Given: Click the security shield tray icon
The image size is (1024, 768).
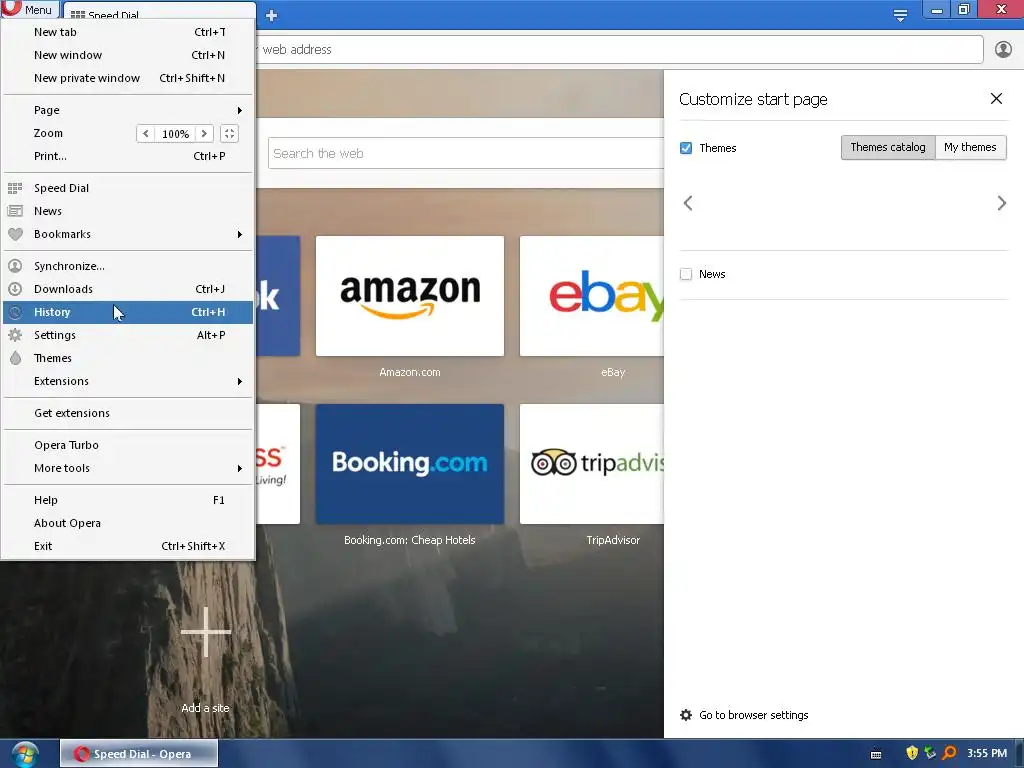Looking at the screenshot, I should tap(912, 753).
